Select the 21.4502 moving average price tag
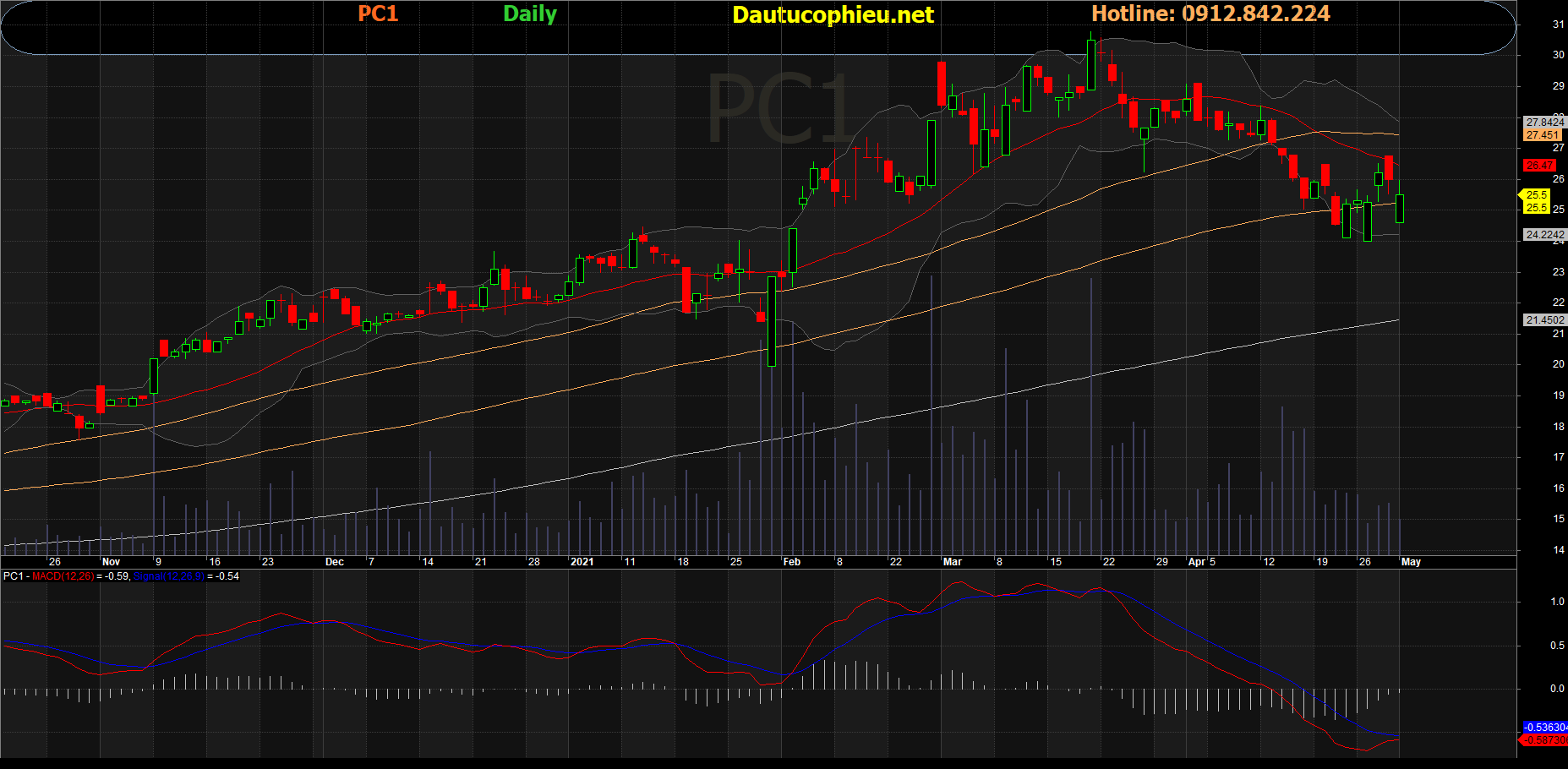This screenshot has width=1568, height=769. (x=1544, y=320)
